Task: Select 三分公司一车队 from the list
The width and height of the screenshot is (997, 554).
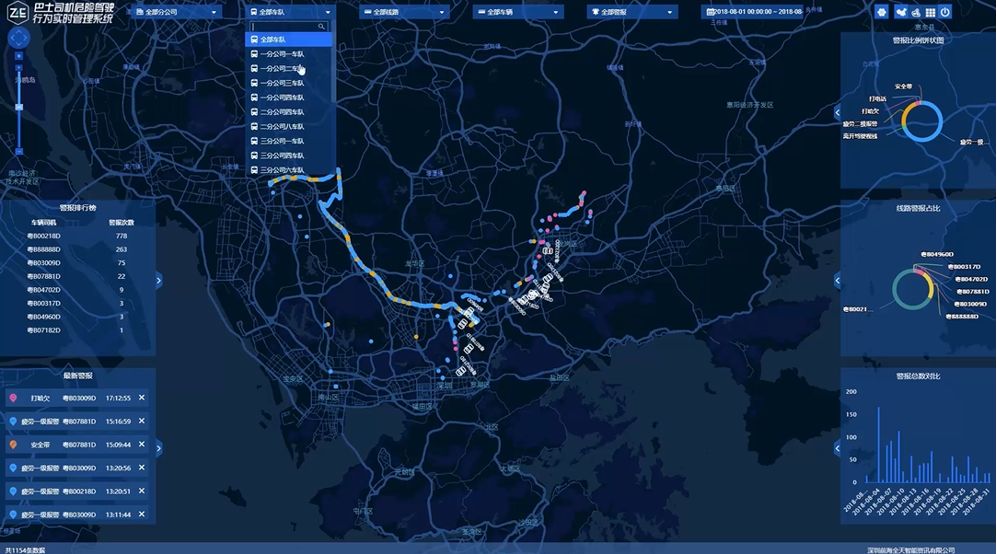Action: pos(289,141)
